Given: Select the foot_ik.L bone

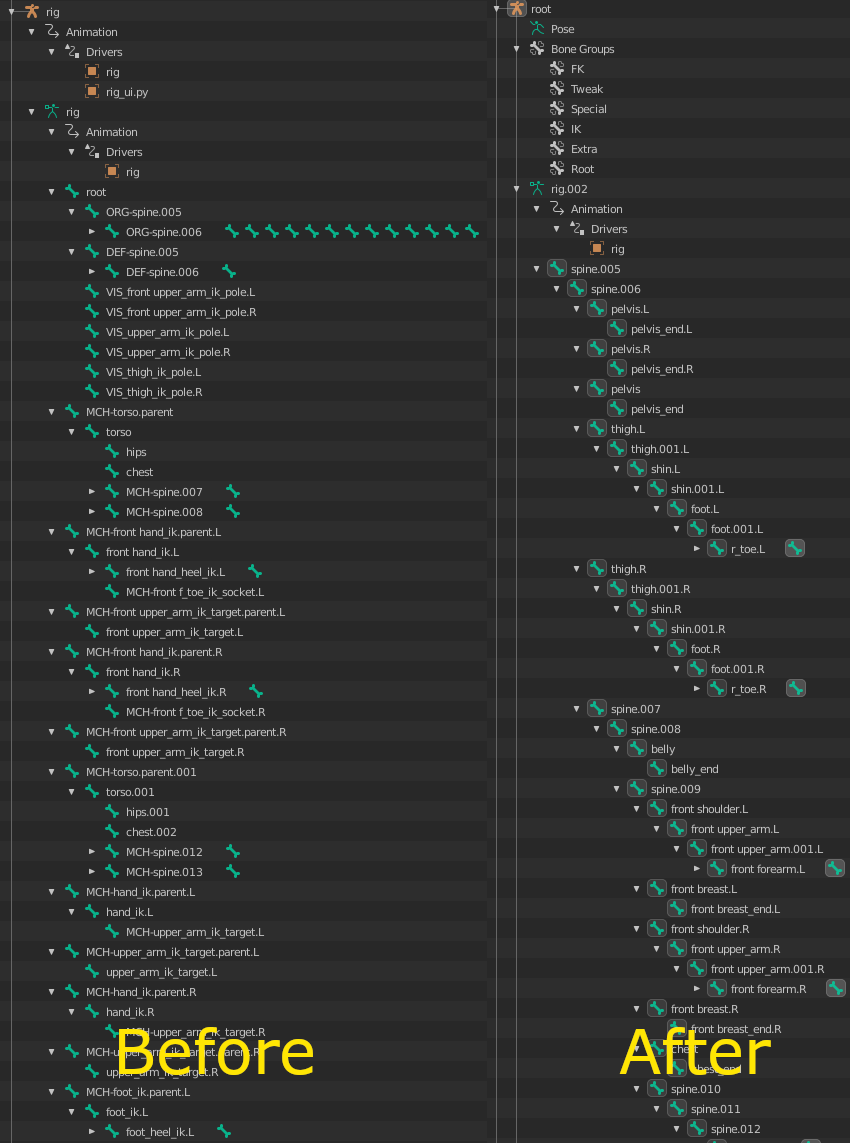Looking at the screenshot, I should pyautogui.click(x=127, y=1112).
